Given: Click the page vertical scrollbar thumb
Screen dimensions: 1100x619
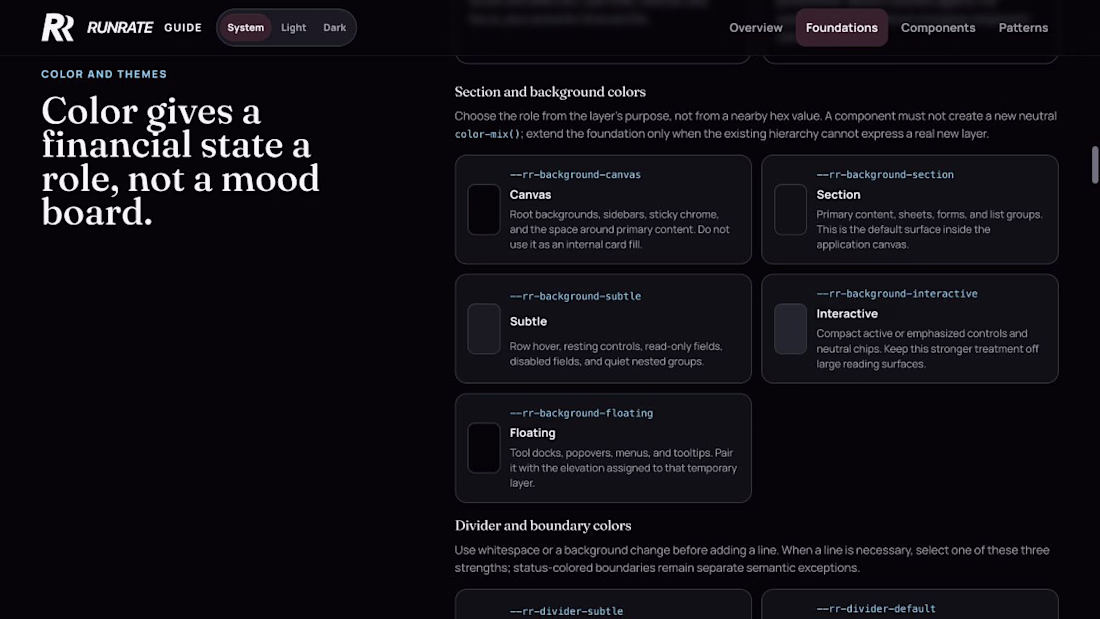Looking at the screenshot, I should (1094, 165).
